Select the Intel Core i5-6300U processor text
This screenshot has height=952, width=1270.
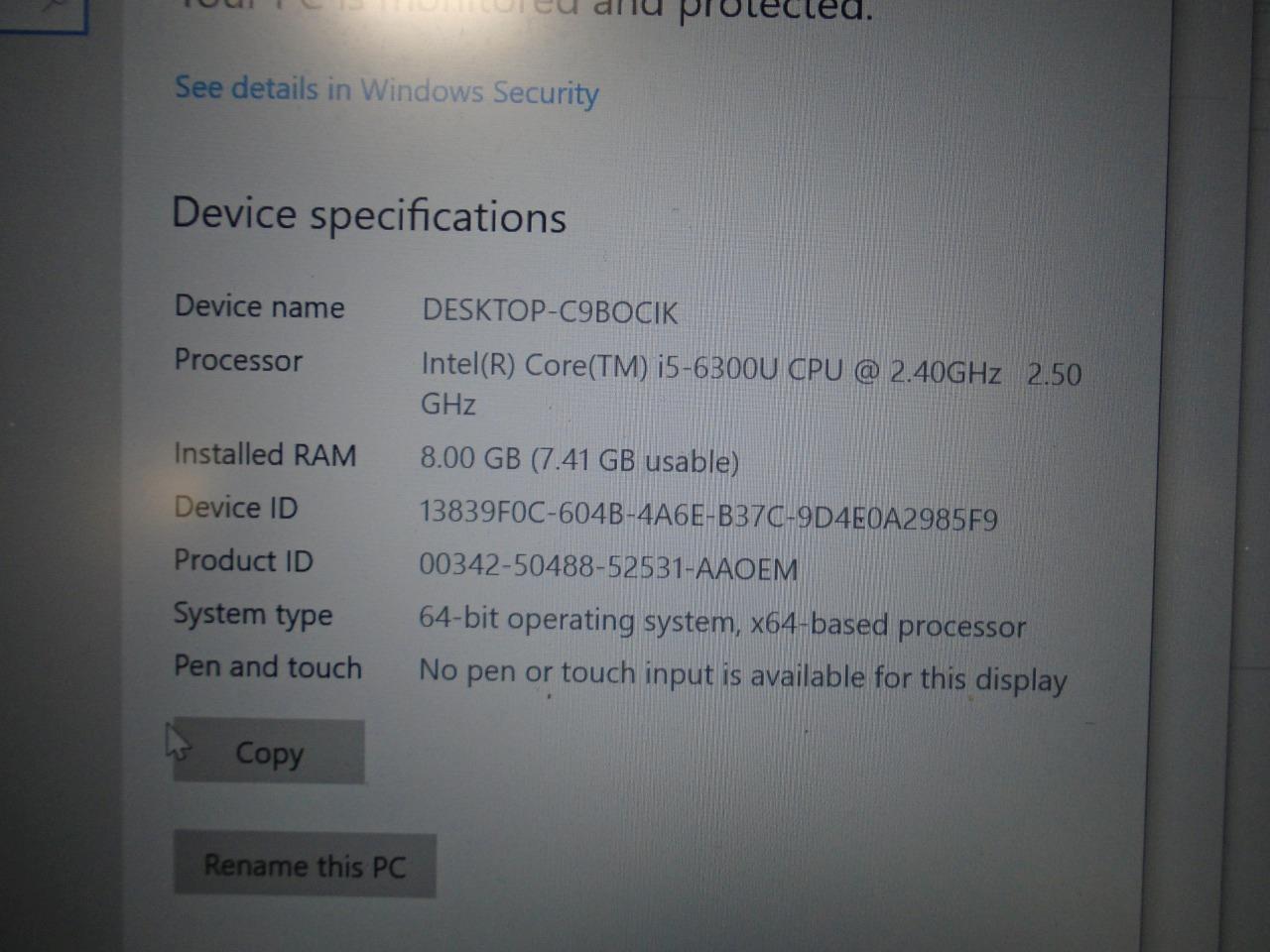point(751,385)
